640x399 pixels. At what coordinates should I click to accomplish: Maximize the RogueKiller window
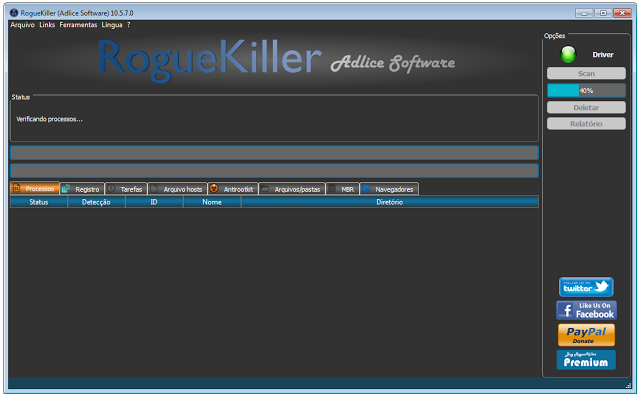click(603, 13)
